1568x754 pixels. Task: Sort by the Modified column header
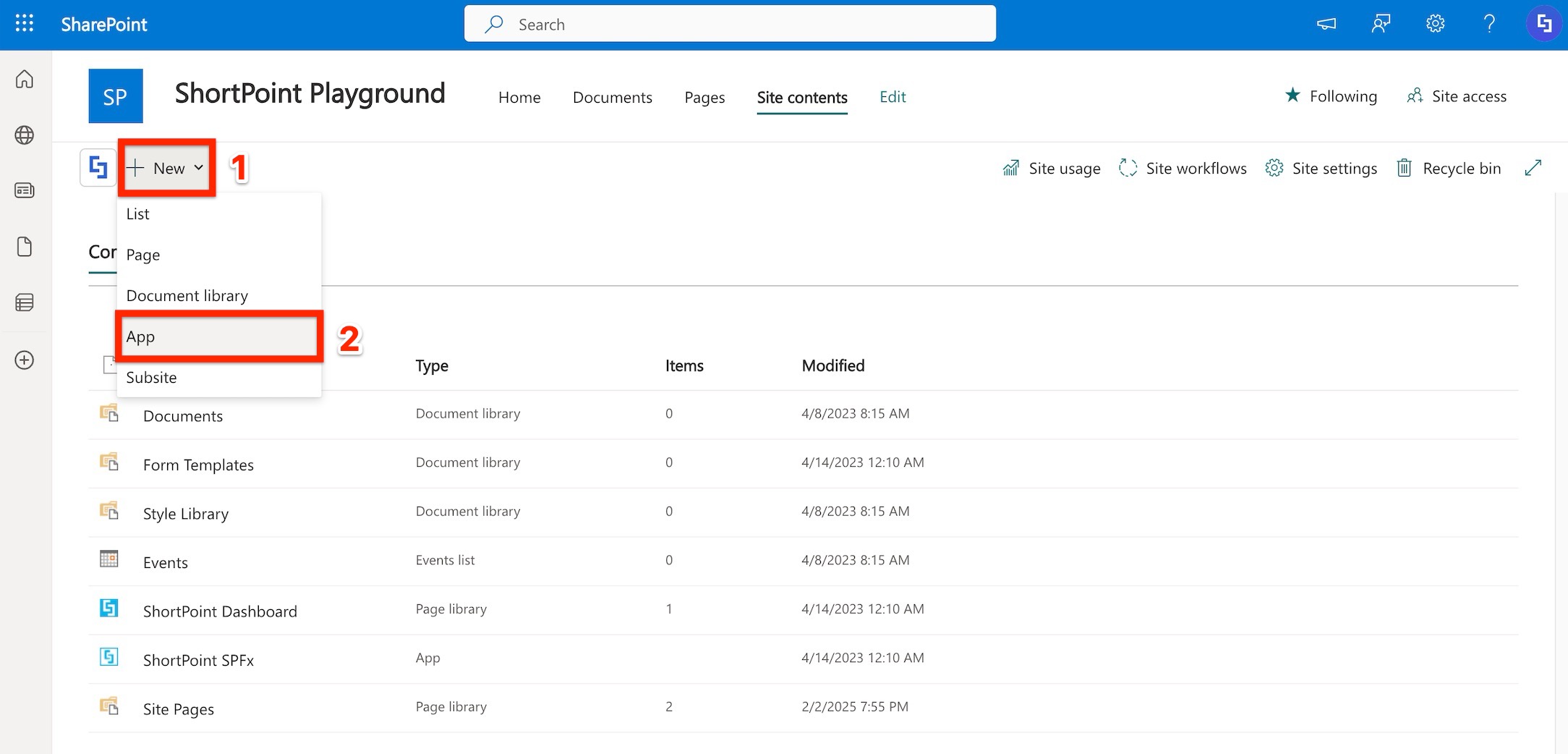pos(833,365)
